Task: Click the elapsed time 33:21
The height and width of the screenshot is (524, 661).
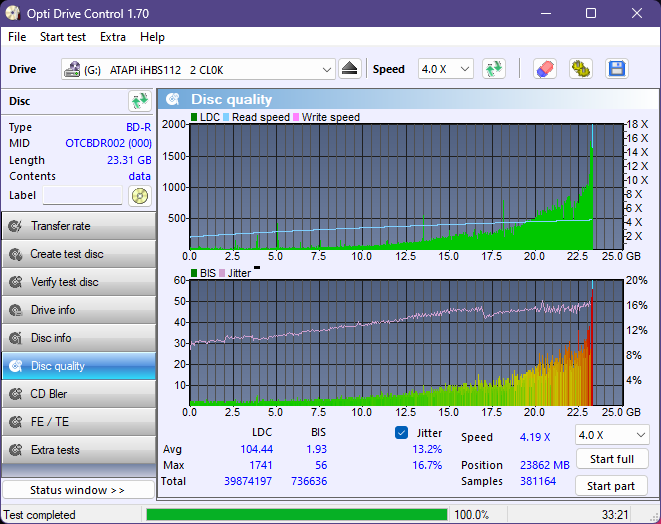Action: (615, 515)
